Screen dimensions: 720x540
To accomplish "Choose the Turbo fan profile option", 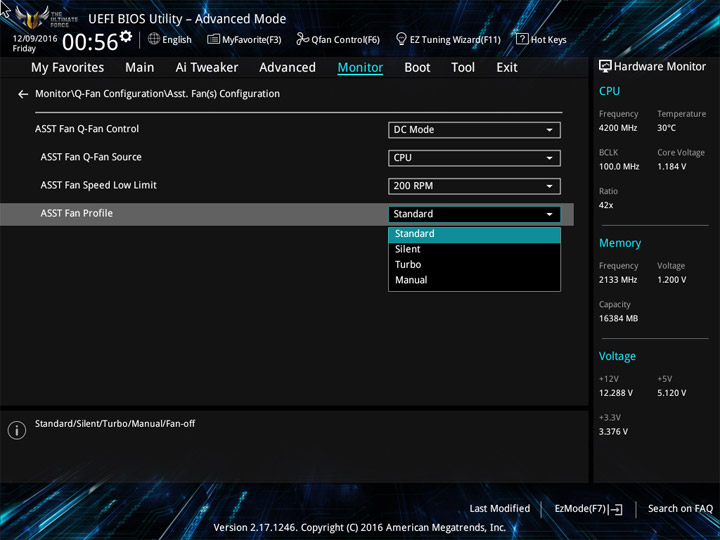I will (474, 264).
